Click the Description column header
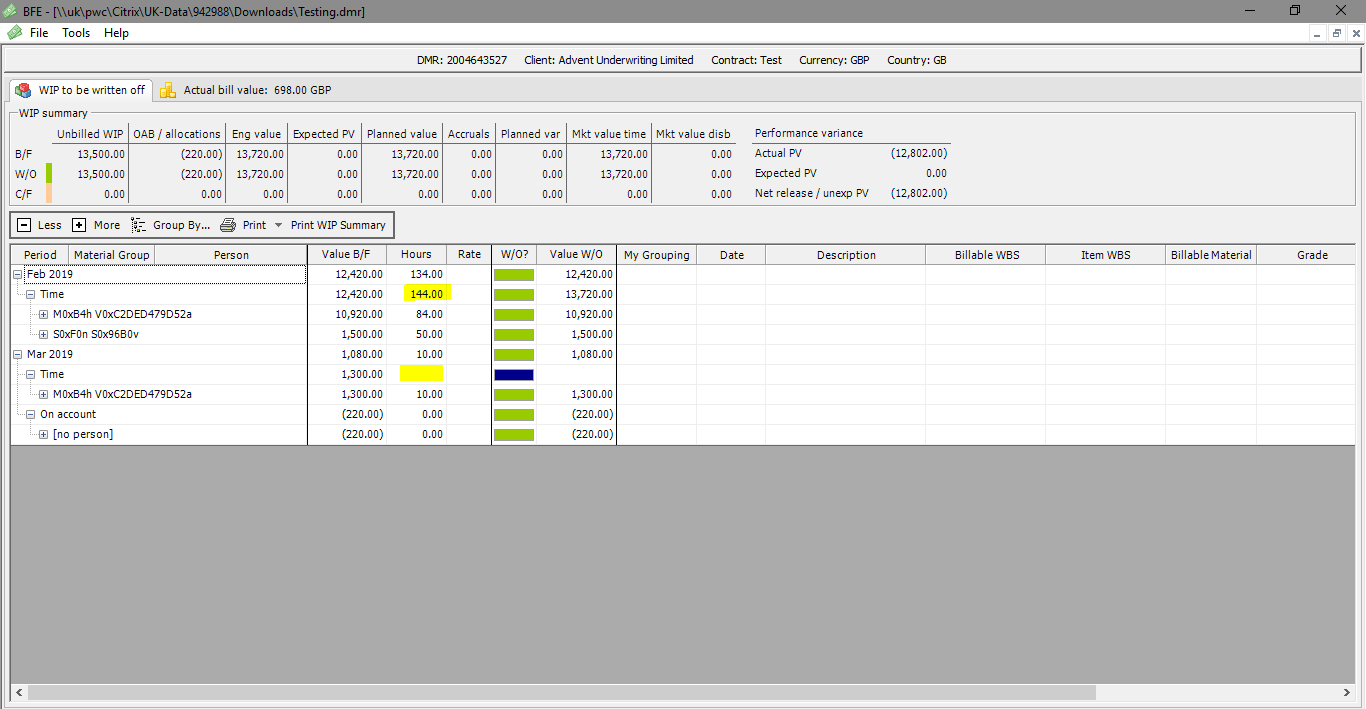 pyautogui.click(x=846, y=255)
